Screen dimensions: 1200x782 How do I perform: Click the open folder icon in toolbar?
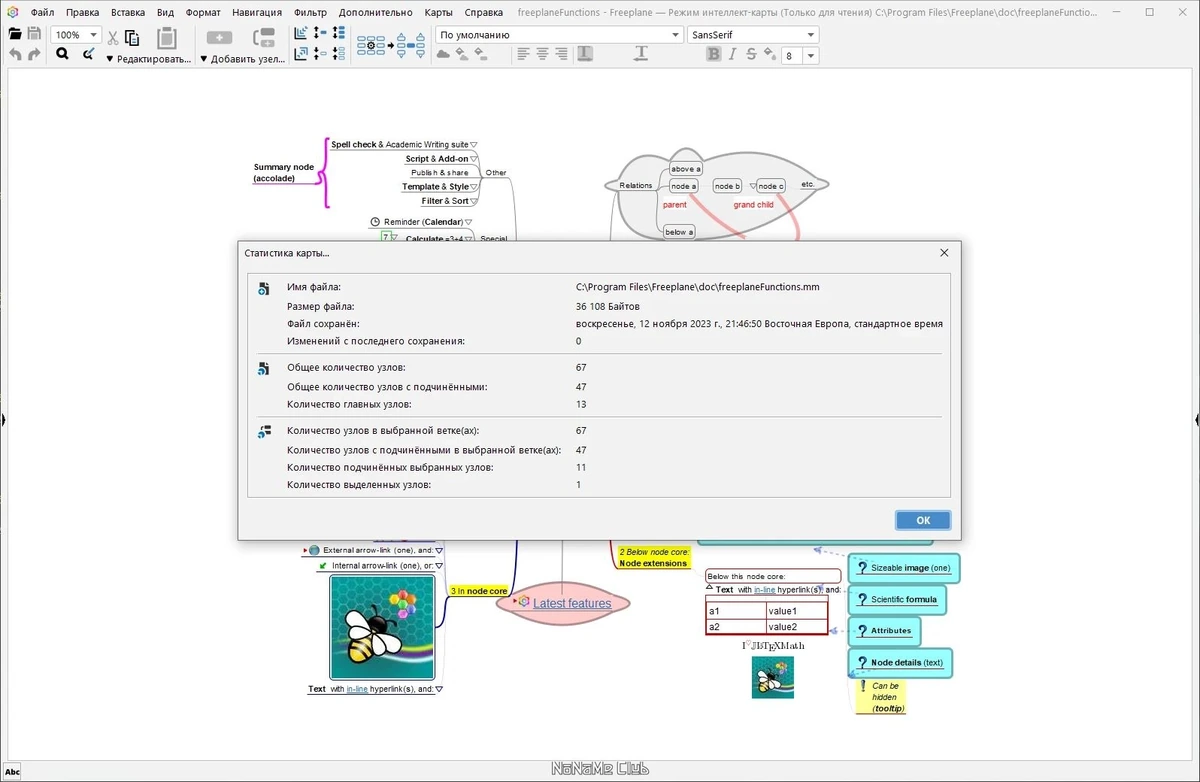click(x=15, y=34)
